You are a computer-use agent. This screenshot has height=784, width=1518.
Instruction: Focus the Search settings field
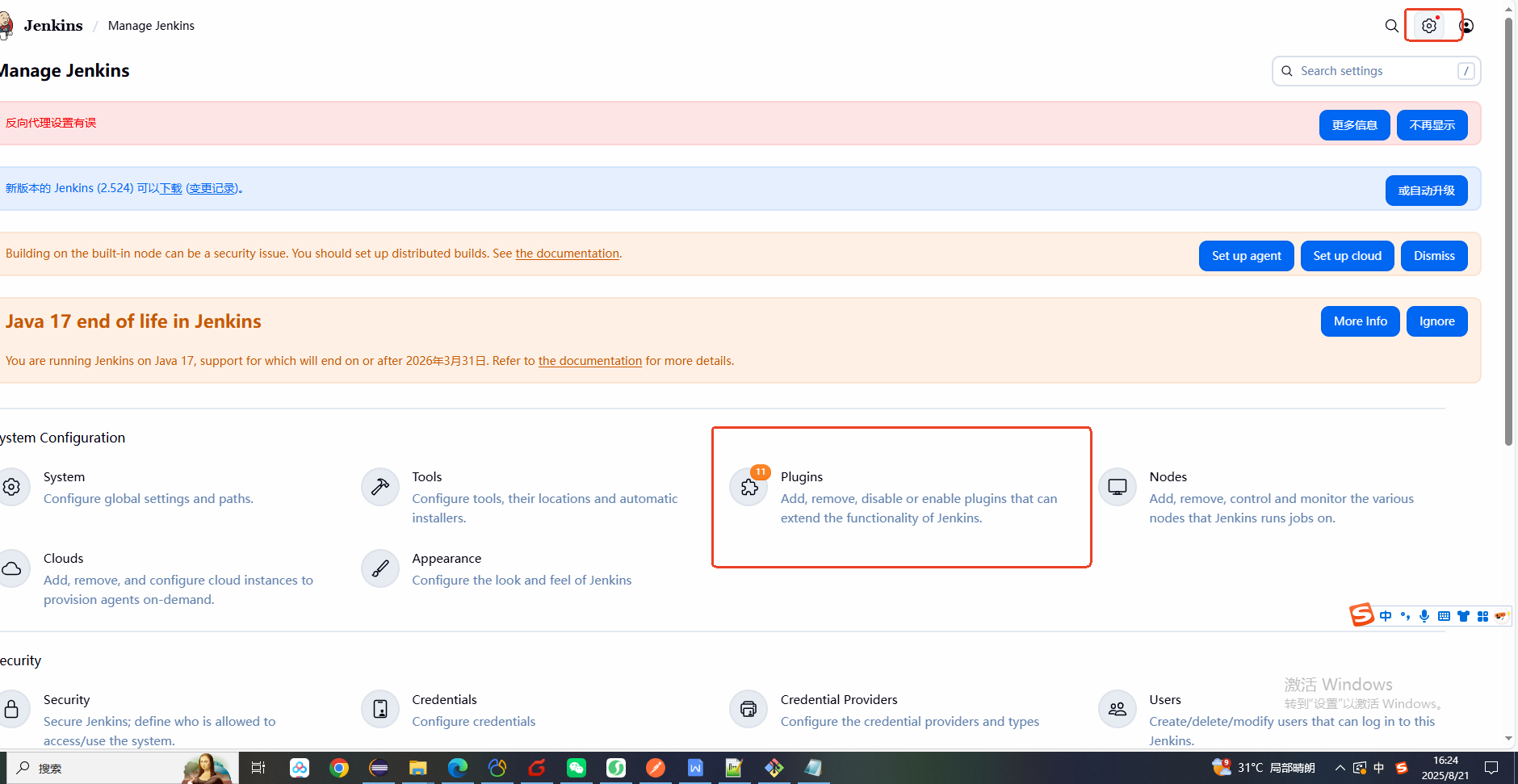[x=1376, y=71]
